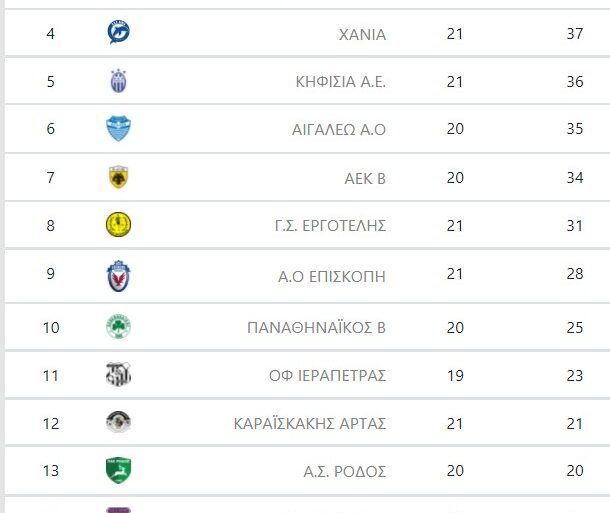Click the Α.Σ. ΡΟΔΟΣ green deer crest
The image size is (610, 513).
click(x=118, y=470)
